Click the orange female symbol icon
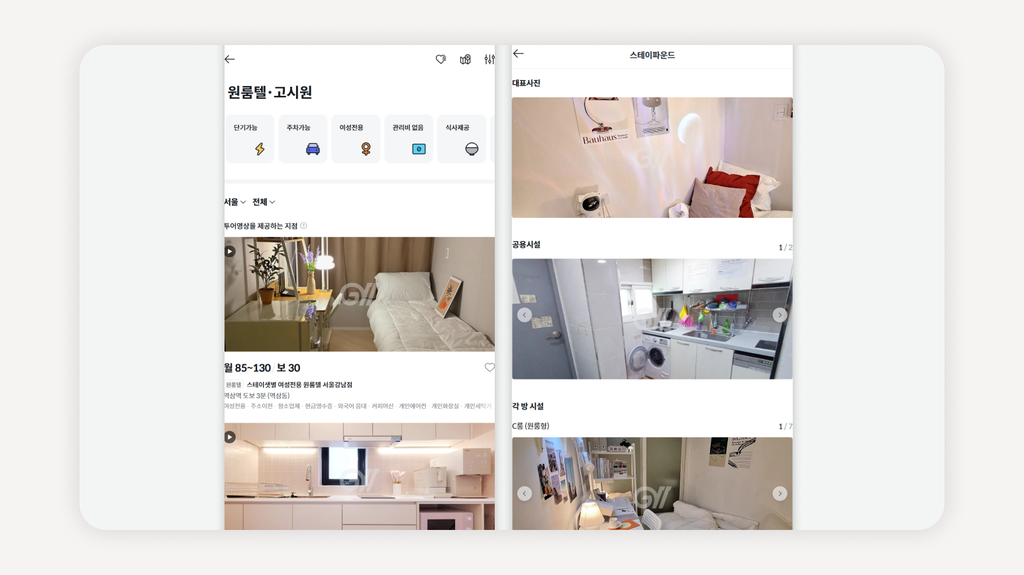1024x575 pixels. (366, 149)
